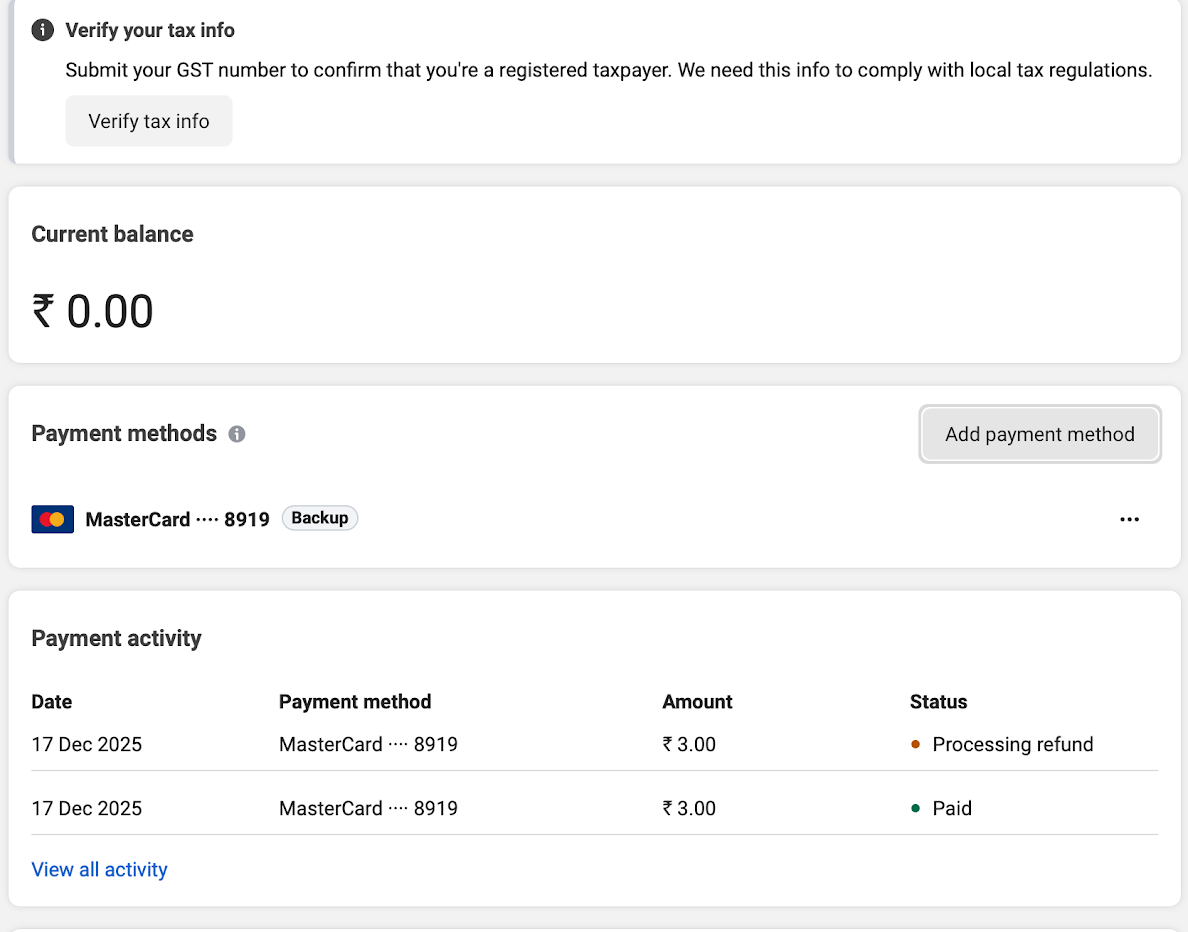Click the Amount column header
This screenshot has height=932, width=1188.
697,701
